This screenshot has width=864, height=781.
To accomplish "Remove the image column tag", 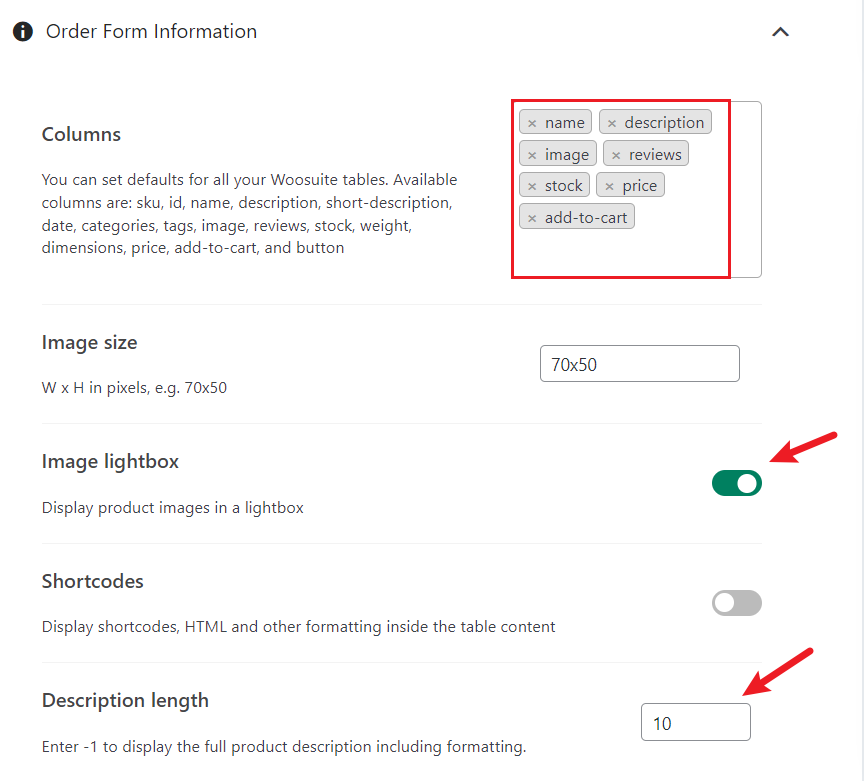I will 532,155.
